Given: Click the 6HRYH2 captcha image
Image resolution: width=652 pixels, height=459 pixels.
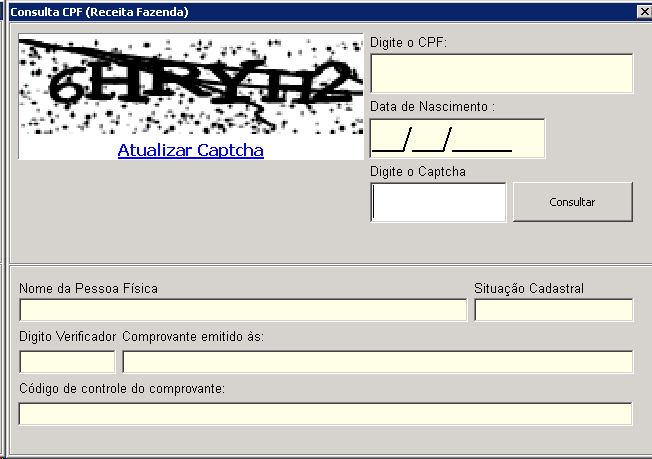Looking at the screenshot, I should 191,85.
